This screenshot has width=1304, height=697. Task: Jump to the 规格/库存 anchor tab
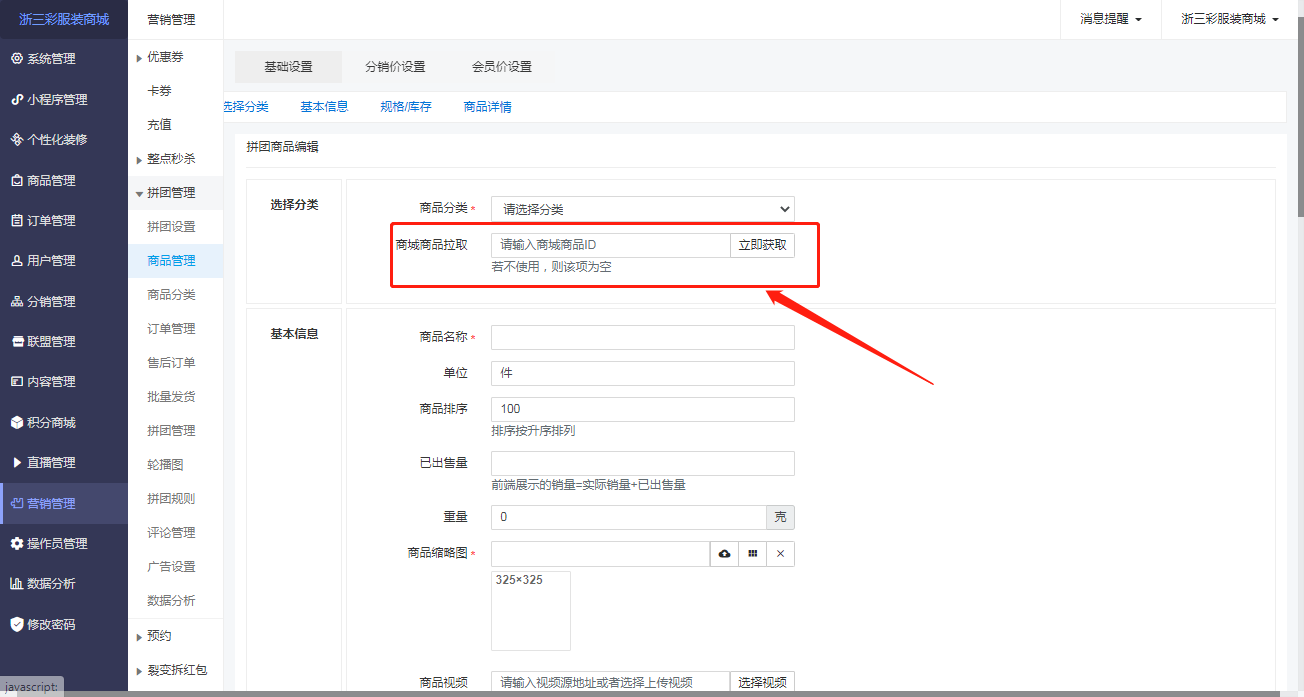pos(406,107)
